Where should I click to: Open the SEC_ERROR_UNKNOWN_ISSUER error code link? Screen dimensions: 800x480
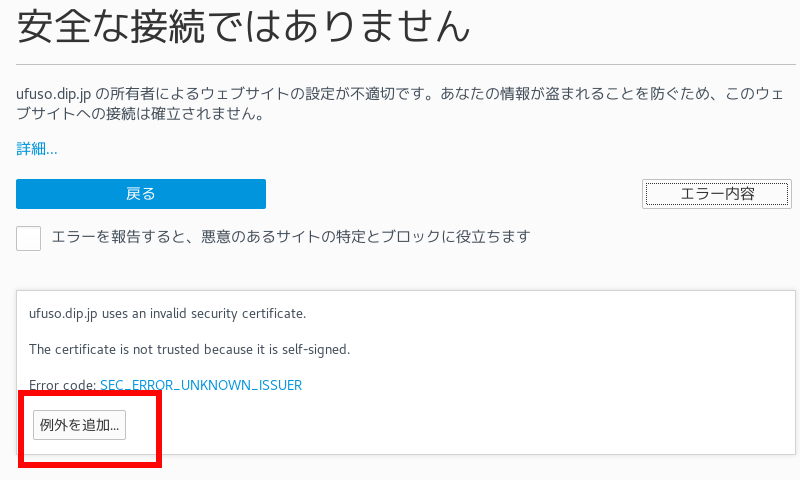201,385
